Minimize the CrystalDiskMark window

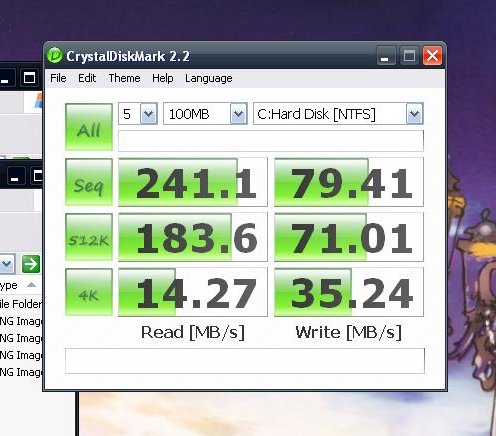pyautogui.click(x=386, y=55)
